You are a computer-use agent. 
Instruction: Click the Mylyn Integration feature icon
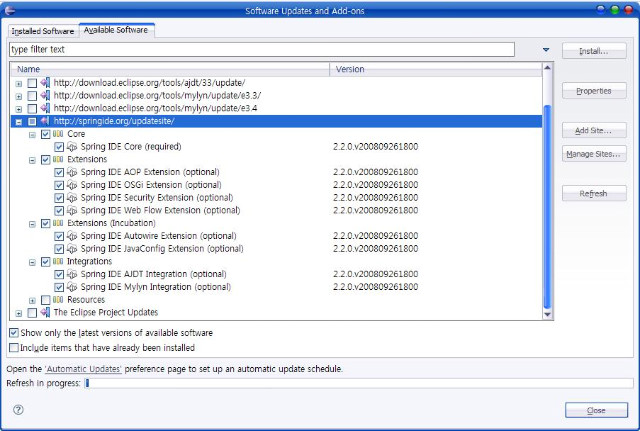(x=72, y=287)
